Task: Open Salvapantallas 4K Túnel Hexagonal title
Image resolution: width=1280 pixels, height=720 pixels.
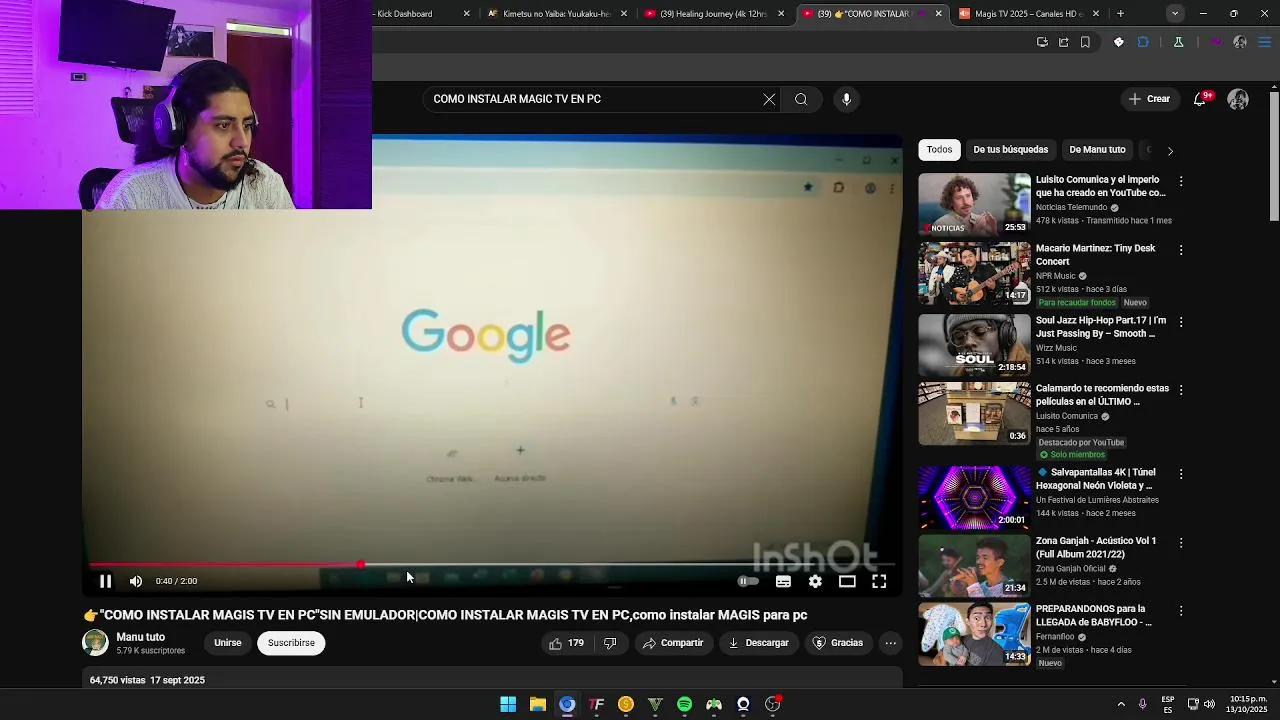Action: [x=1096, y=479]
